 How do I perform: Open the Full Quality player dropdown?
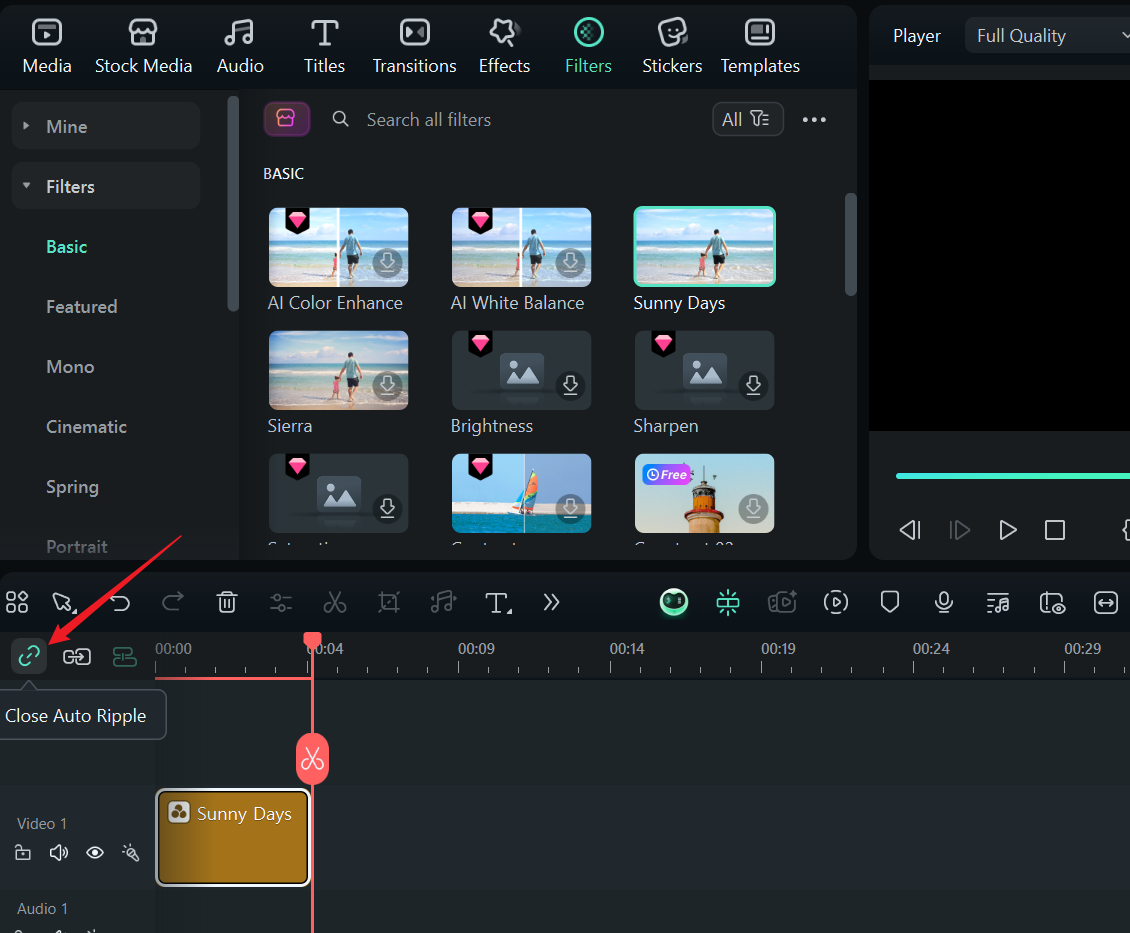(1047, 36)
